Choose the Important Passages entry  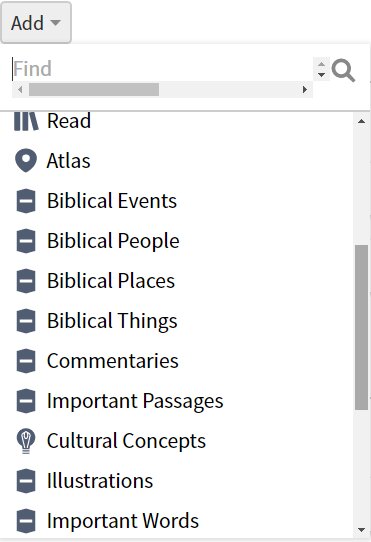point(135,401)
